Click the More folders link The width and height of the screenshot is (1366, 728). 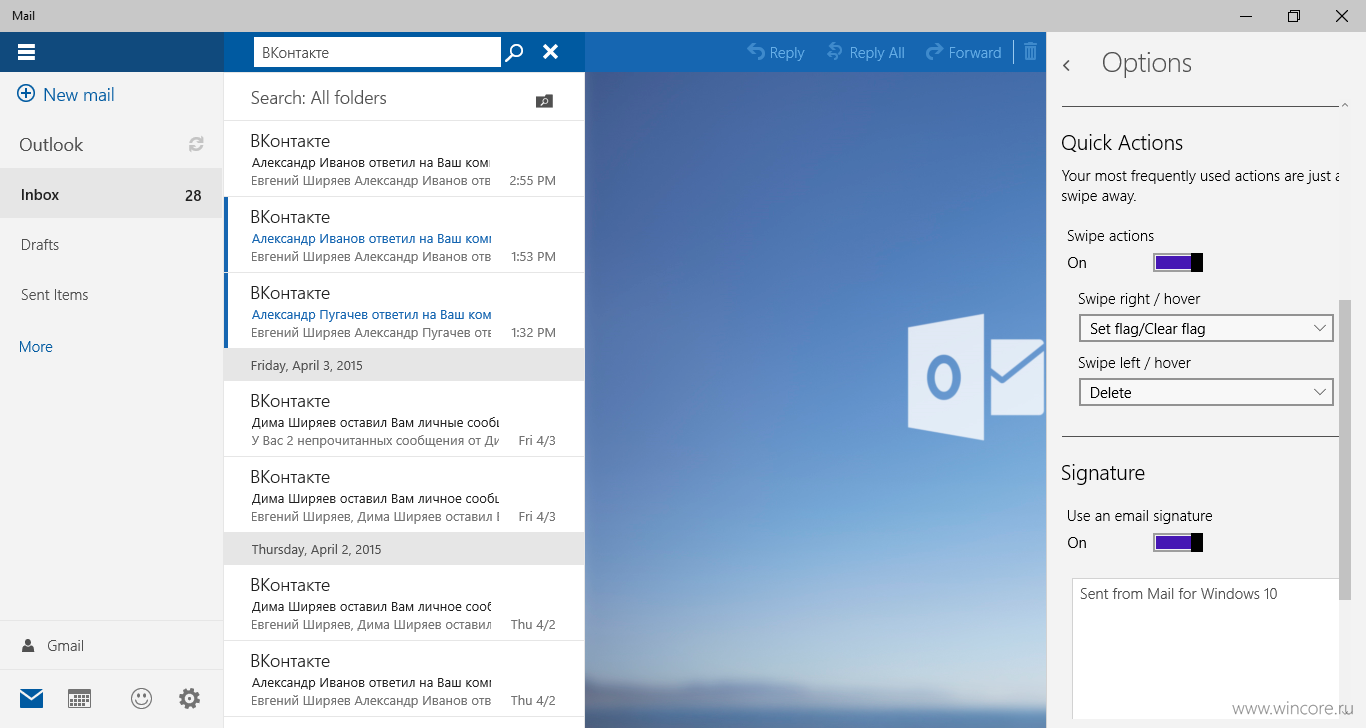36,347
